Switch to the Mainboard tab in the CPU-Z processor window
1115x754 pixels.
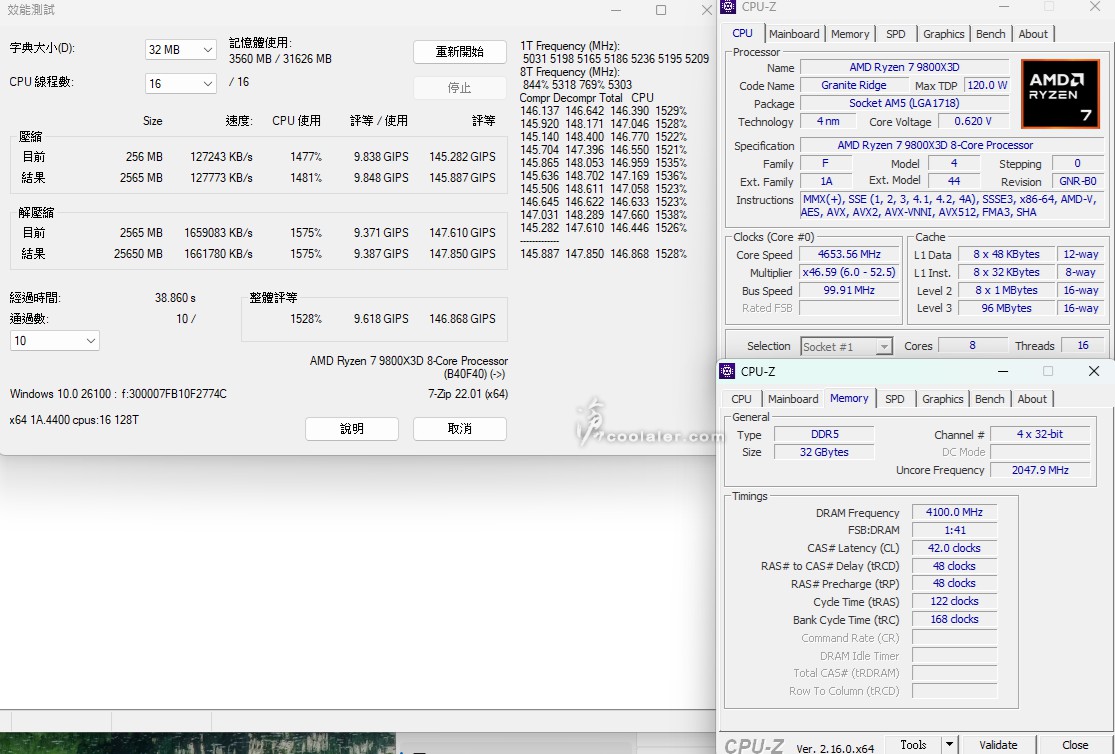794,34
